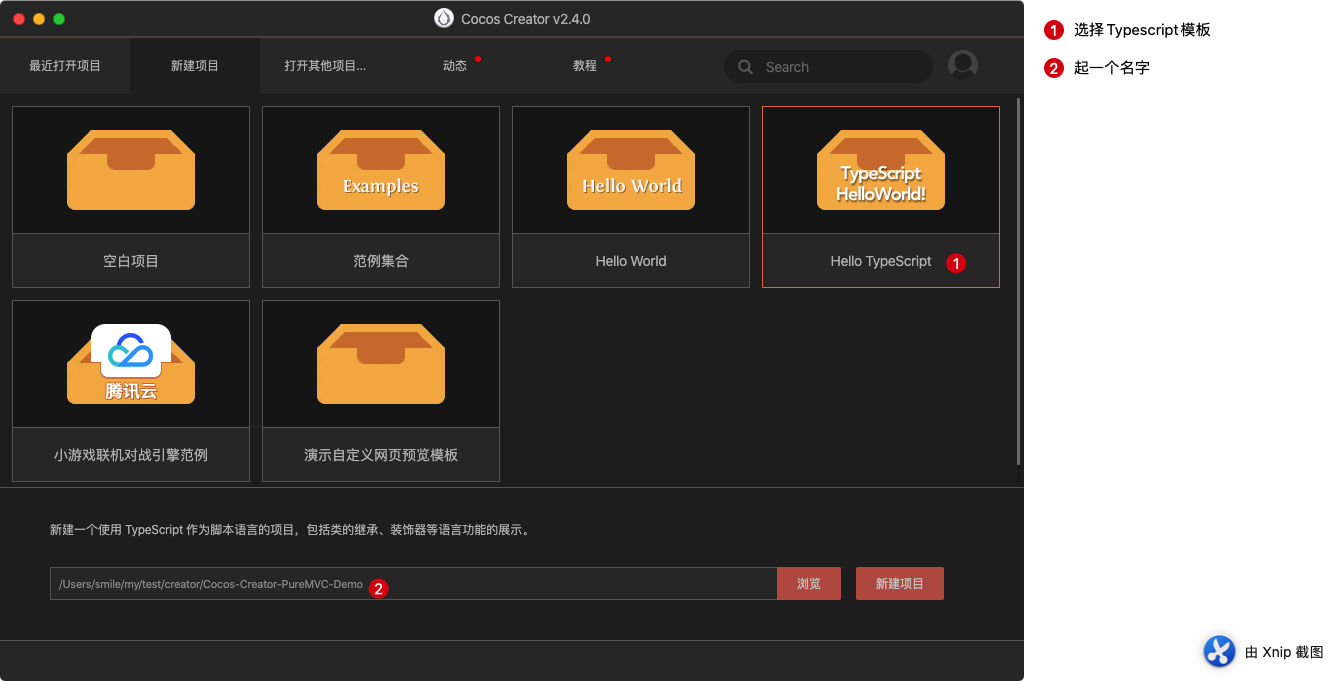Close the Cocos Creator window
This screenshot has width=1344, height=681.
19,19
